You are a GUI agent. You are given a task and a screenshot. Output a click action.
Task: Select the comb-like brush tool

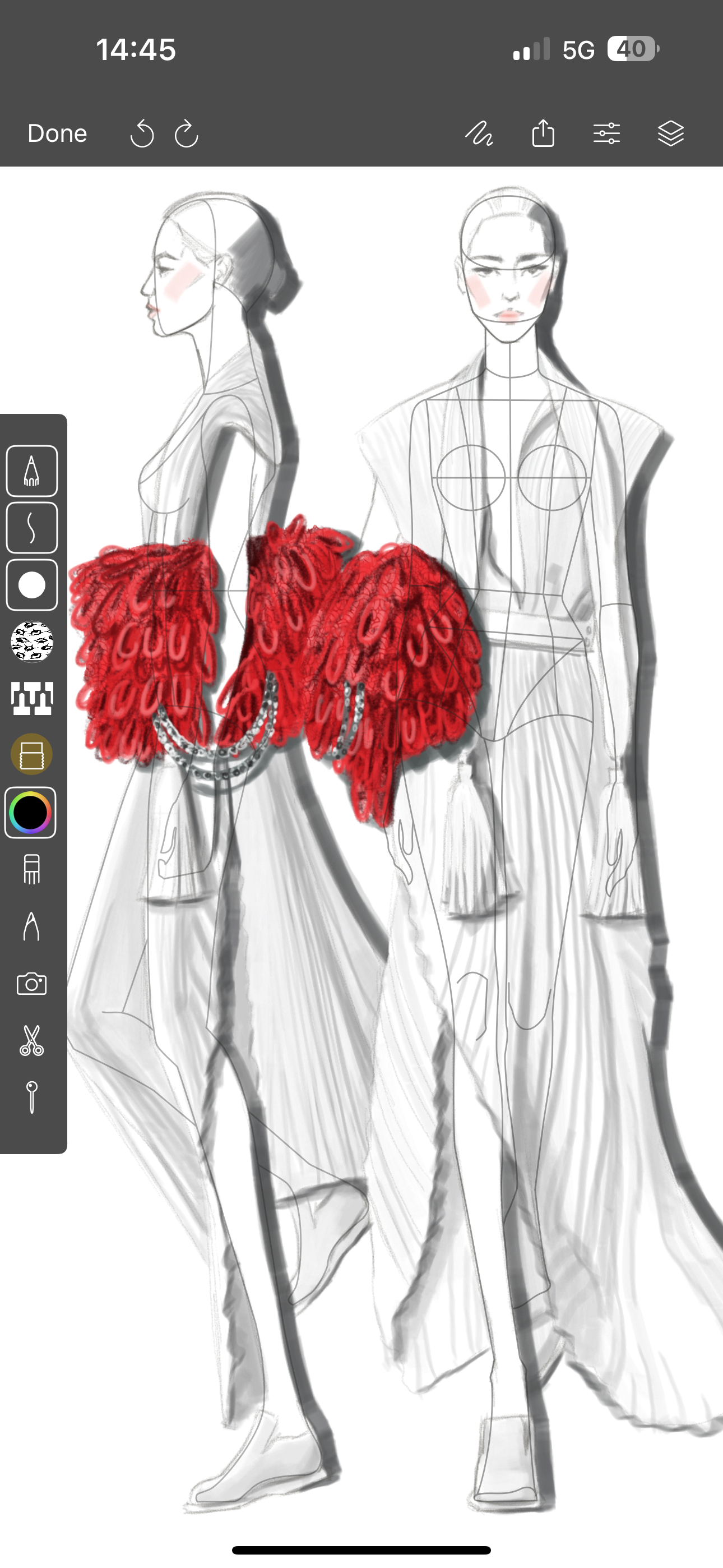pyautogui.click(x=31, y=869)
